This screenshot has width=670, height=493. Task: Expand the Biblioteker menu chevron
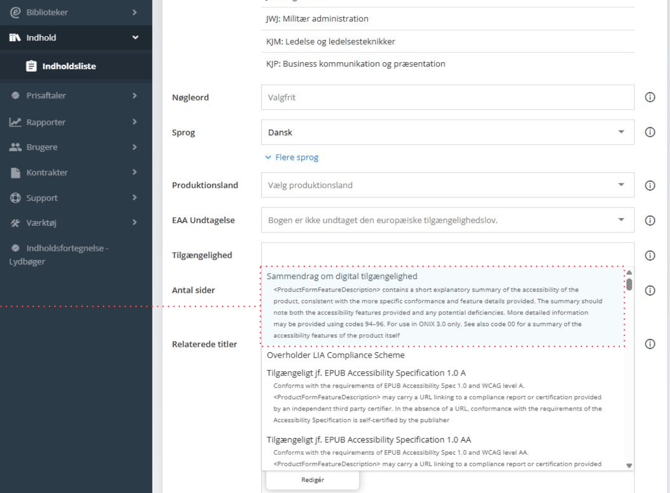[135, 12]
